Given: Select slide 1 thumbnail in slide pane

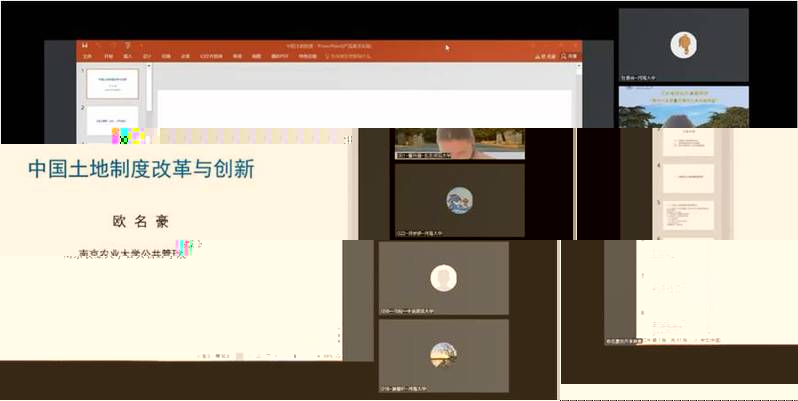Looking at the screenshot, I should pos(112,83).
